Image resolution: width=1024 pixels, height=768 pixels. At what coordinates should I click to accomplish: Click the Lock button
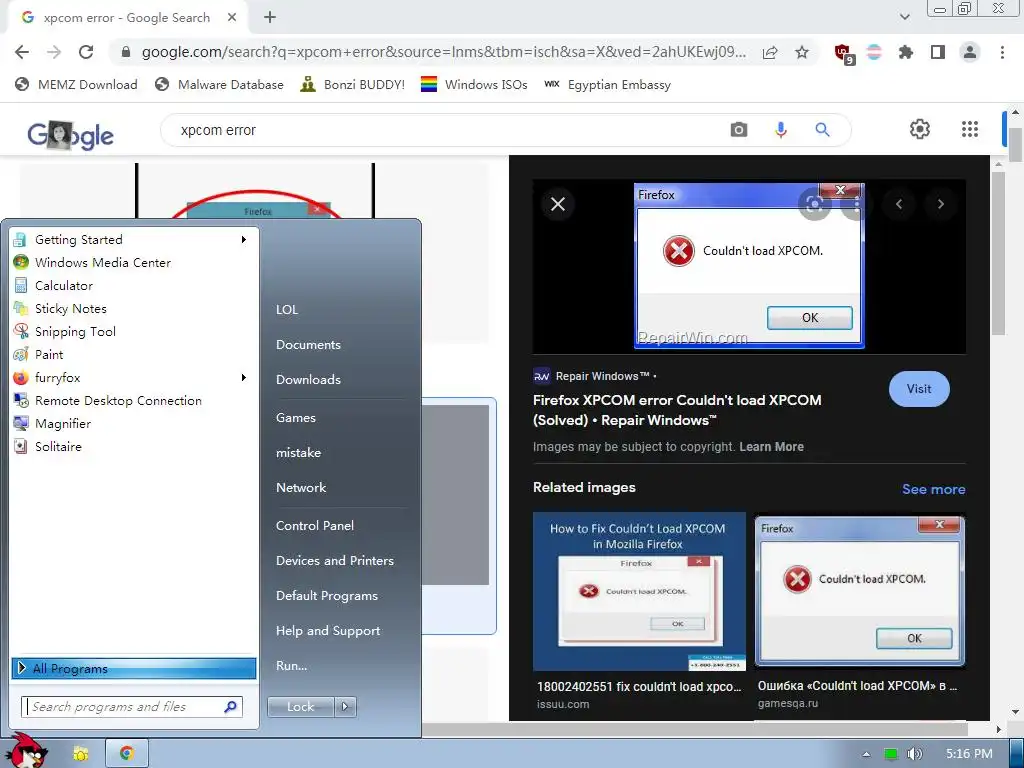(x=300, y=707)
